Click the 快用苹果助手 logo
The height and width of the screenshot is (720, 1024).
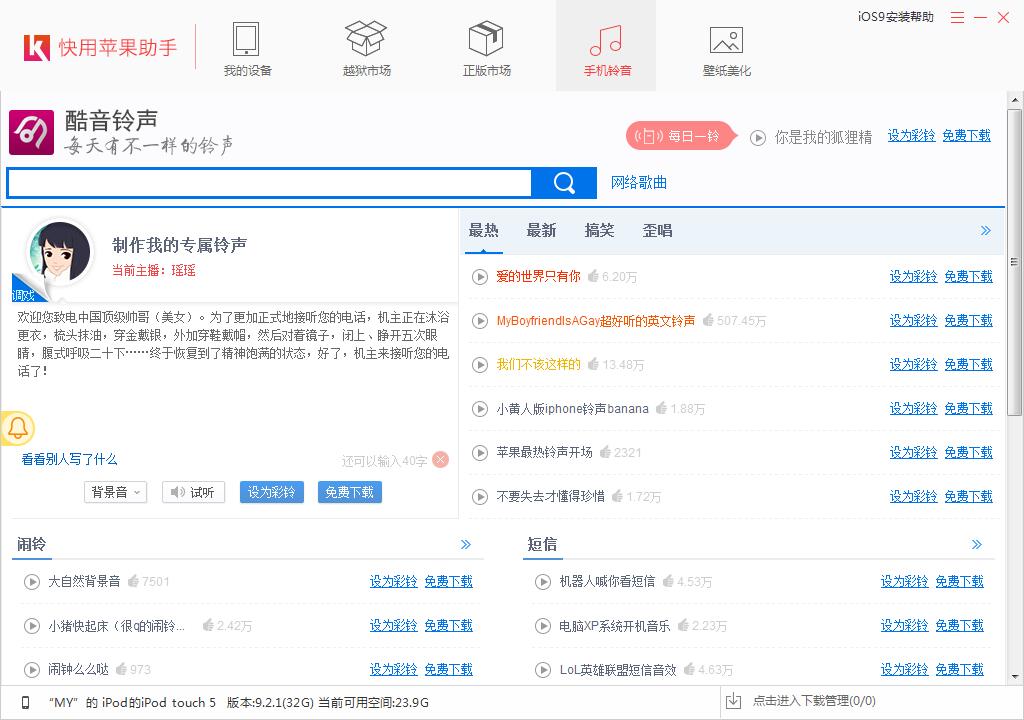point(90,48)
